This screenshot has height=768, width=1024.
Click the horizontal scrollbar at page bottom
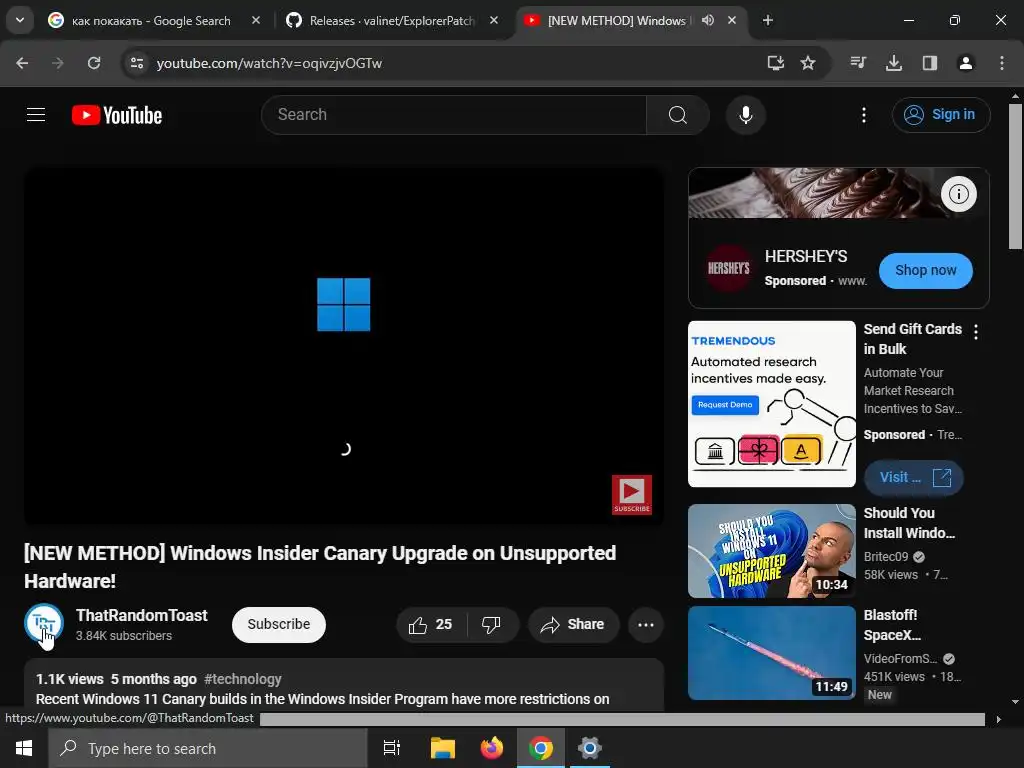point(622,719)
